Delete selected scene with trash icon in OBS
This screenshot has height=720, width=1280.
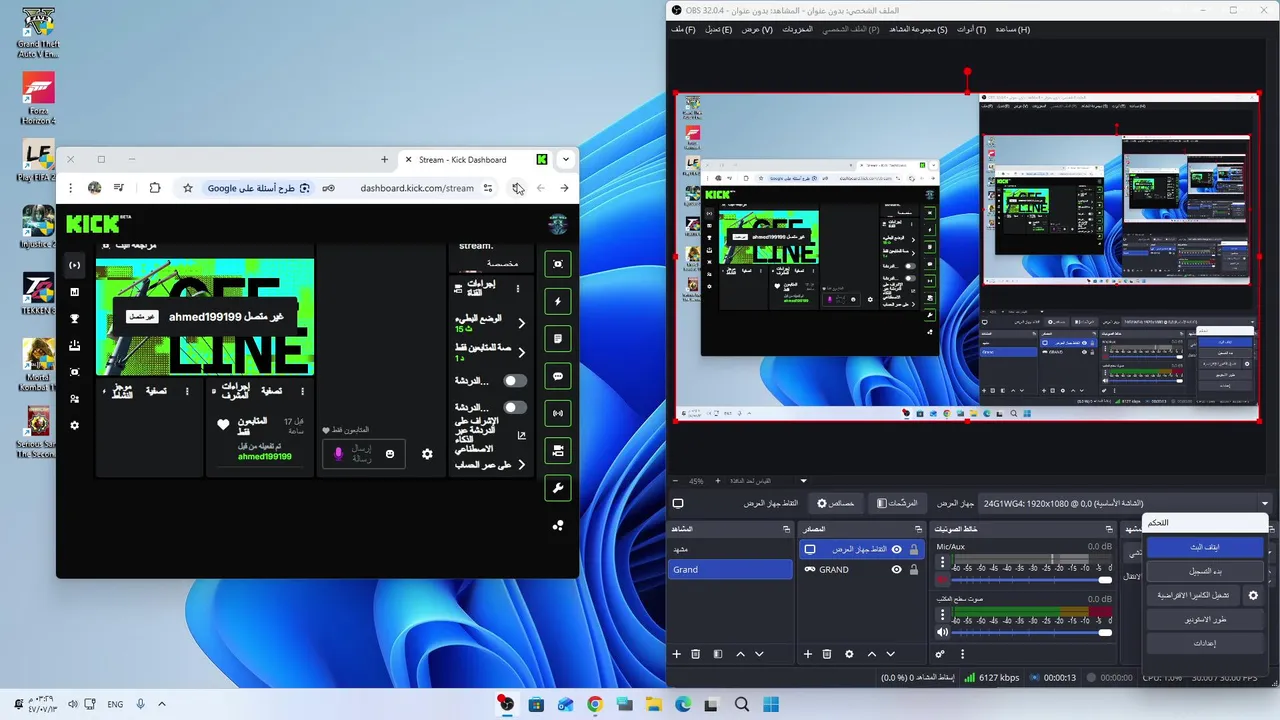pos(696,654)
